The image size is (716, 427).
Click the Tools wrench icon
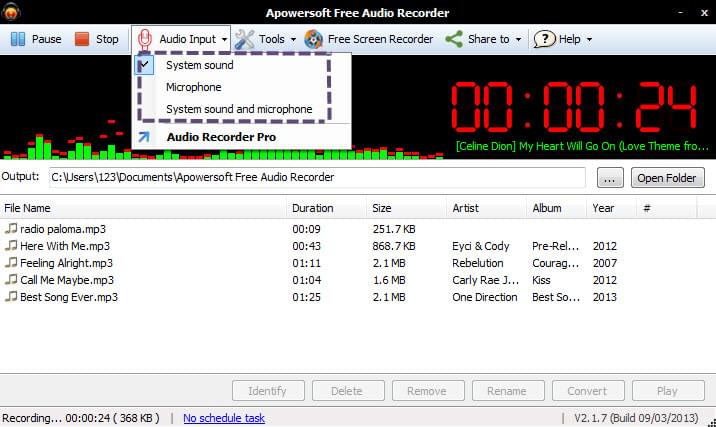[x=245, y=39]
